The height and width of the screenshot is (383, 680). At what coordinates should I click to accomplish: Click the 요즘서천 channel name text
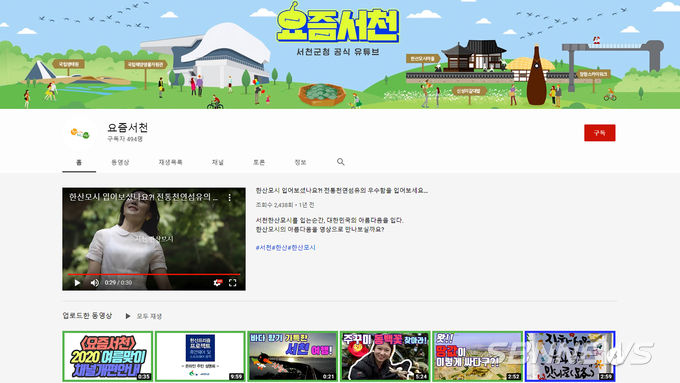pos(128,128)
